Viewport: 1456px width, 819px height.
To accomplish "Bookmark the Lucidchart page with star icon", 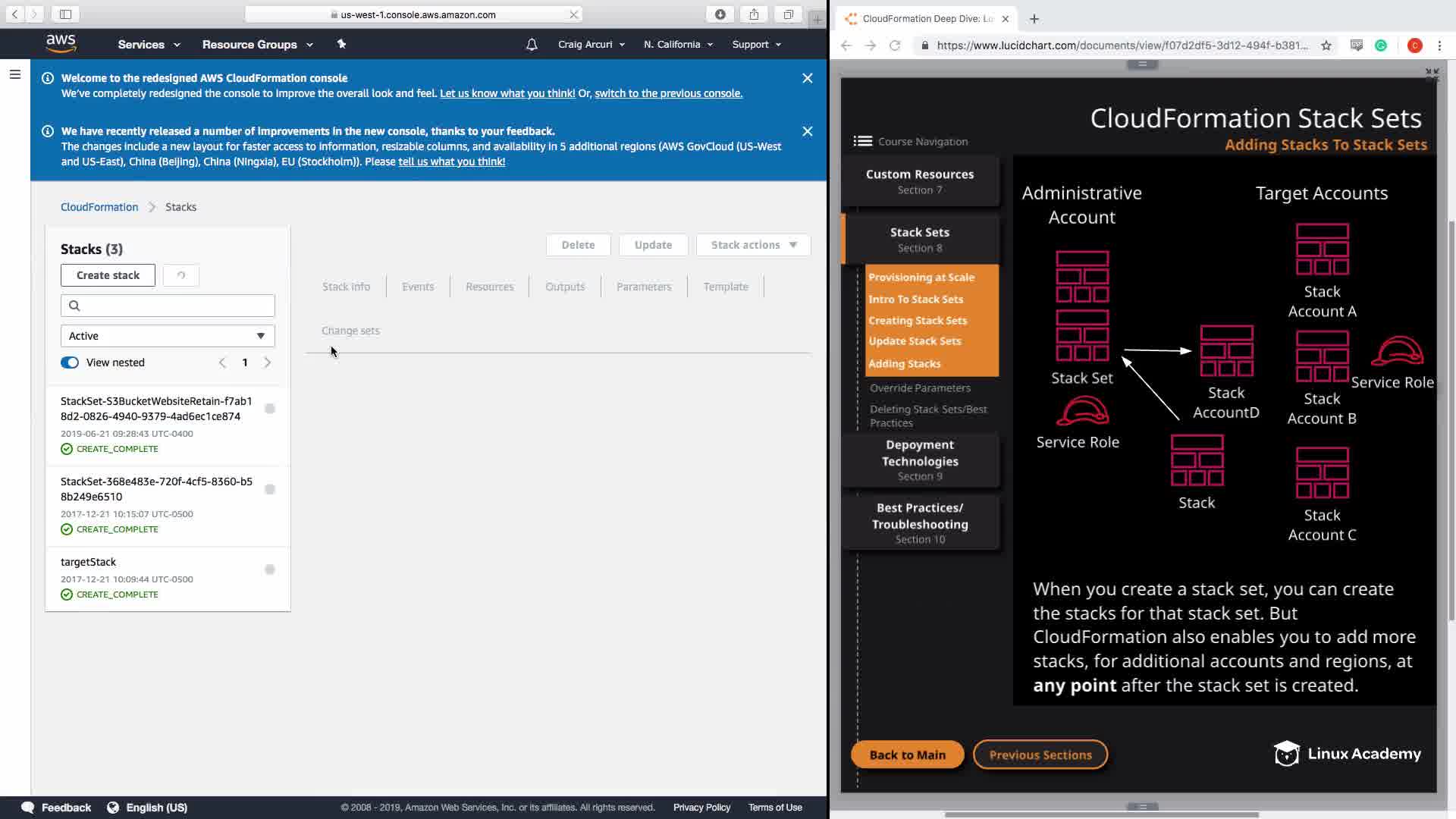I will [1326, 45].
